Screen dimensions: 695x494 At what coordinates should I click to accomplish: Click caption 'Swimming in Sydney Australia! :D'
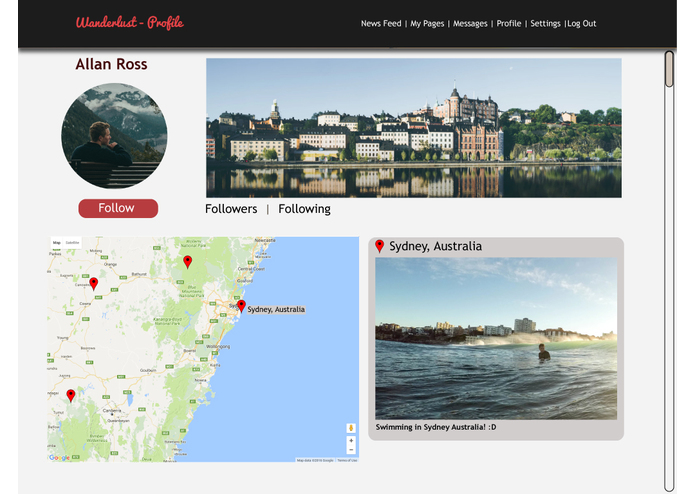click(x=436, y=427)
